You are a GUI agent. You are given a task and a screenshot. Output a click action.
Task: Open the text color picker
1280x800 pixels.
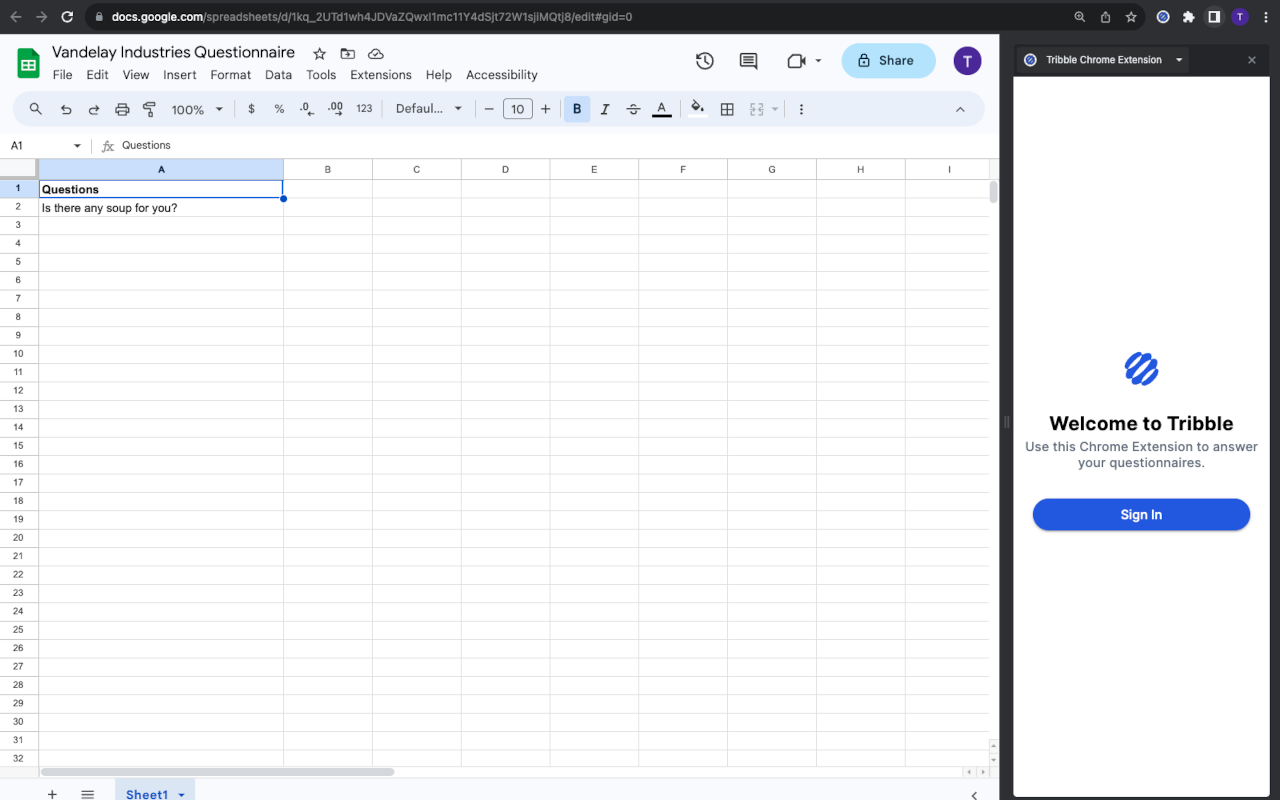tap(661, 108)
